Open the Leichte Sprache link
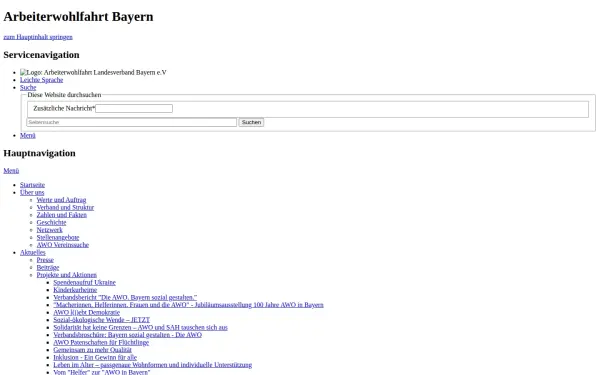The width and height of the screenshot is (600, 375). coord(42,80)
